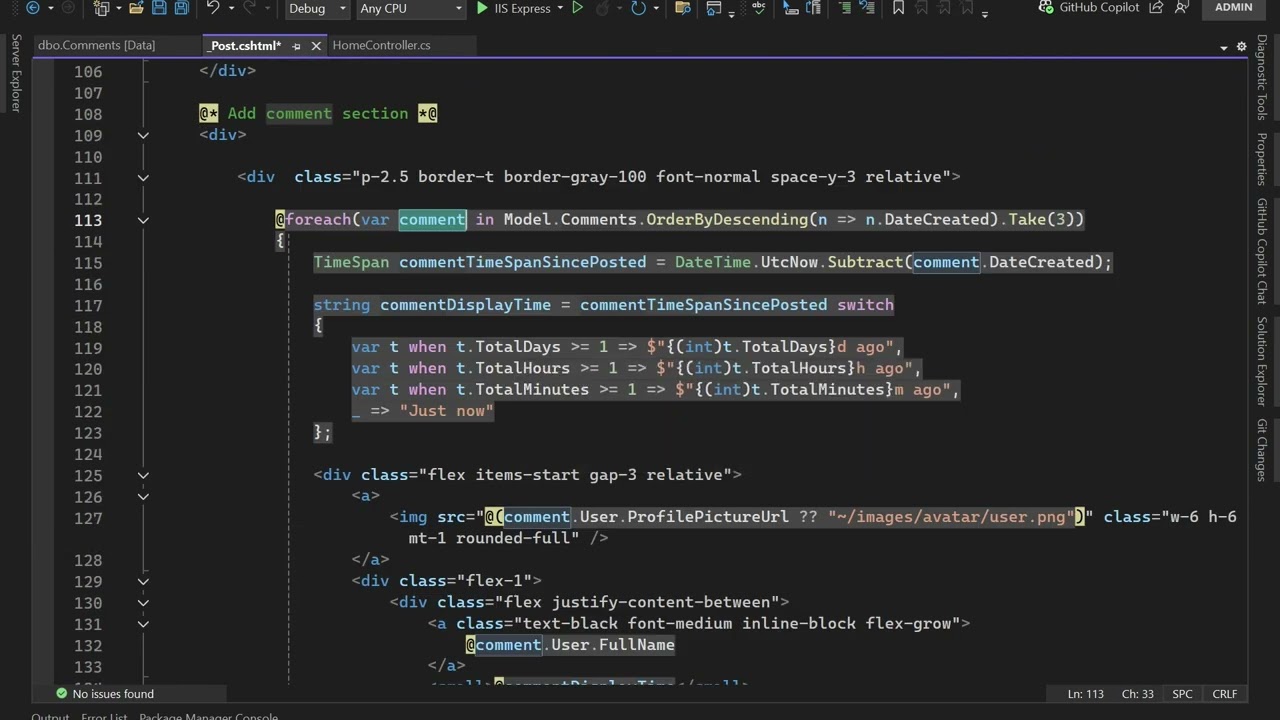Image resolution: width=1280 pixels, height=720 pixels.
Task: Collapse the justify-content-between div at line 130
Action: tap(143, 603)
